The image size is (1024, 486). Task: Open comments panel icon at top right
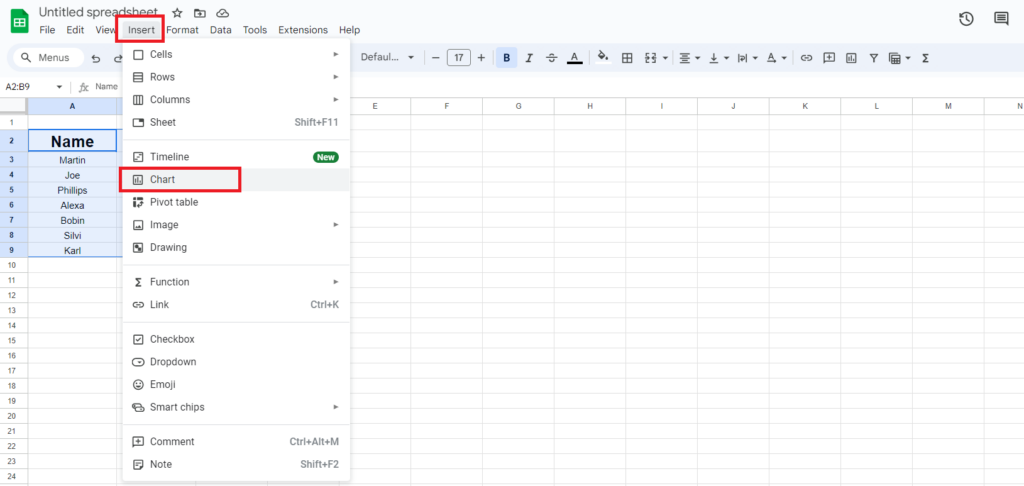tap(1001, 19)
